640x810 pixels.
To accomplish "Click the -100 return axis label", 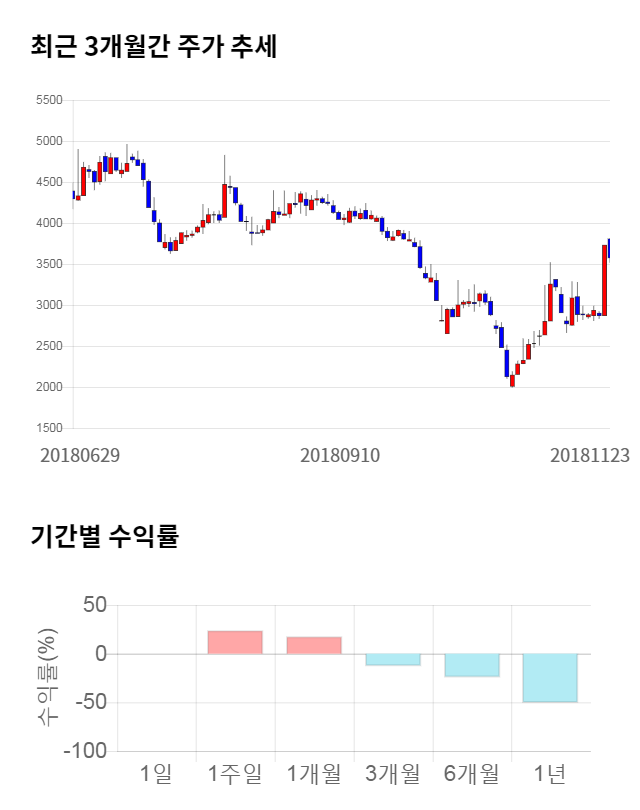I will pyautogui.click(x=85, y=751).
